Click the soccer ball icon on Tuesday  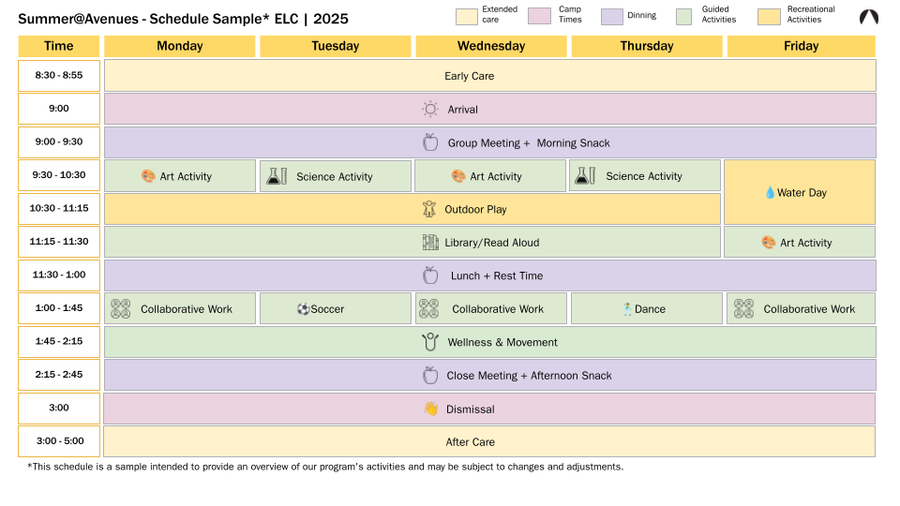click(x=303, y=309)
